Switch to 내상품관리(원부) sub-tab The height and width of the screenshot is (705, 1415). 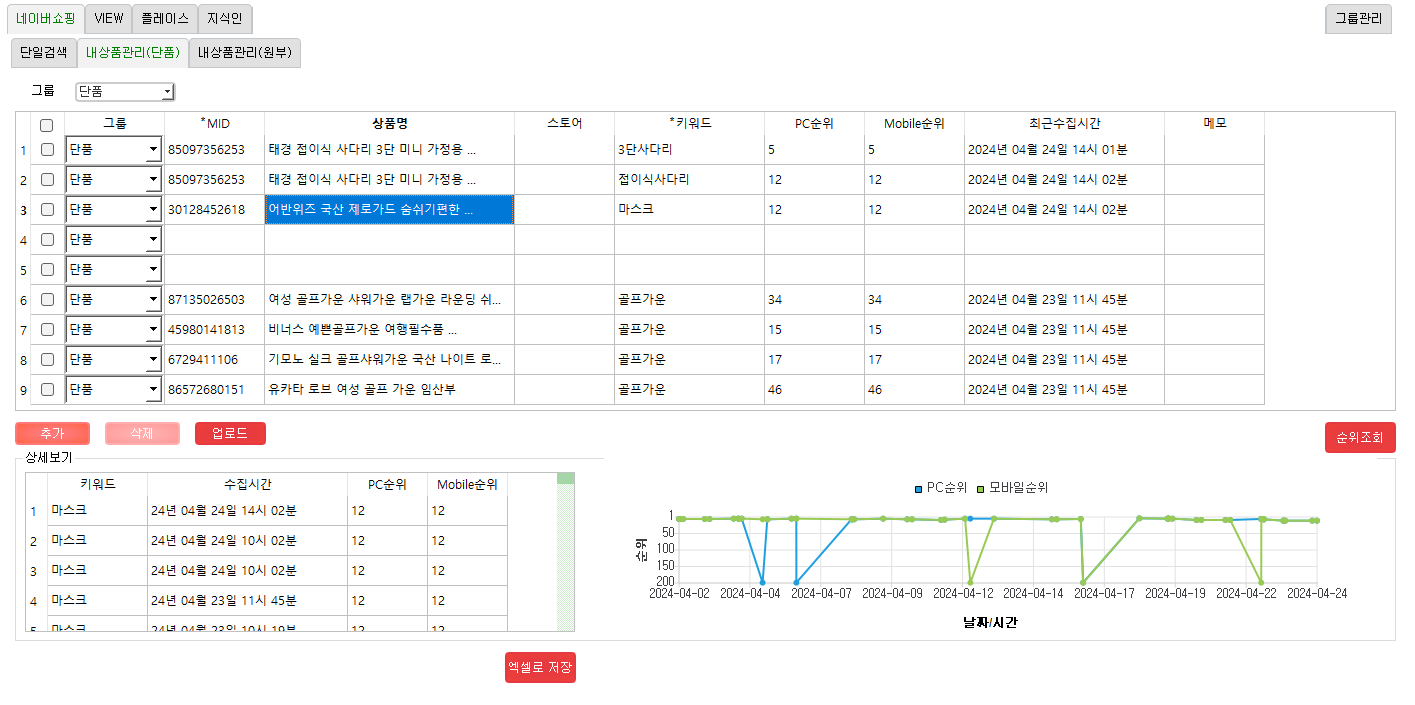244,53
